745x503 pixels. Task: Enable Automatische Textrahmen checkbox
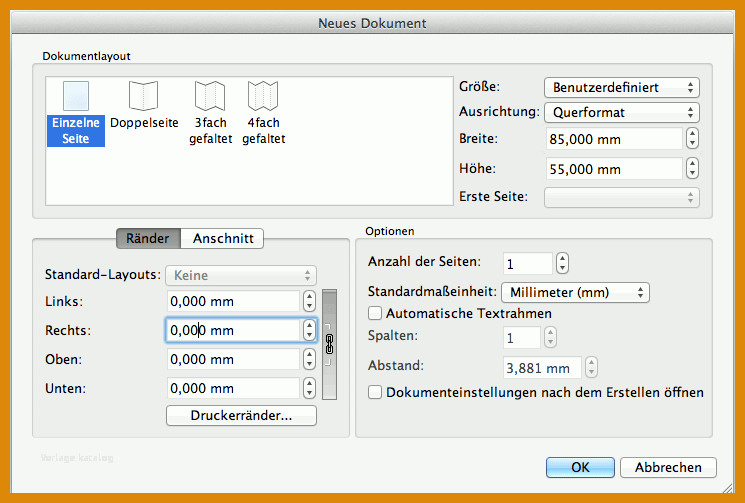pos(375,313)
